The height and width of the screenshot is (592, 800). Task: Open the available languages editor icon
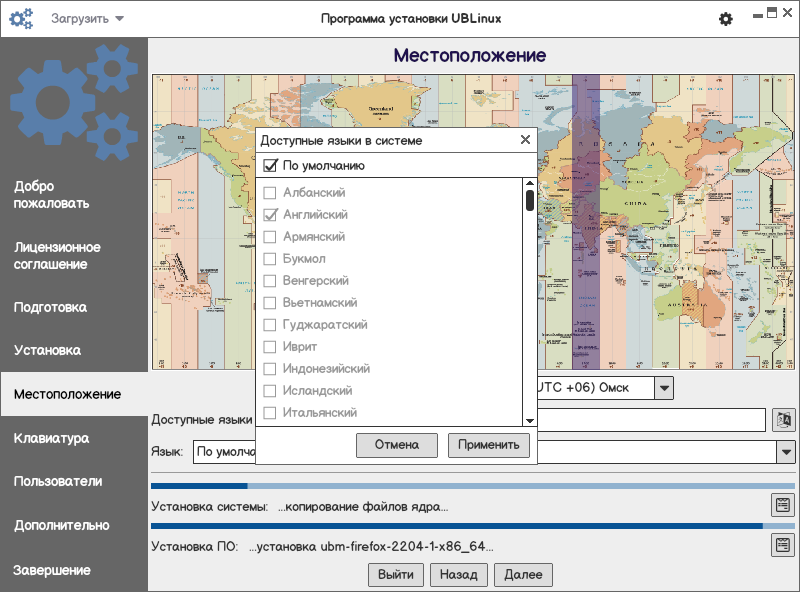783,420
